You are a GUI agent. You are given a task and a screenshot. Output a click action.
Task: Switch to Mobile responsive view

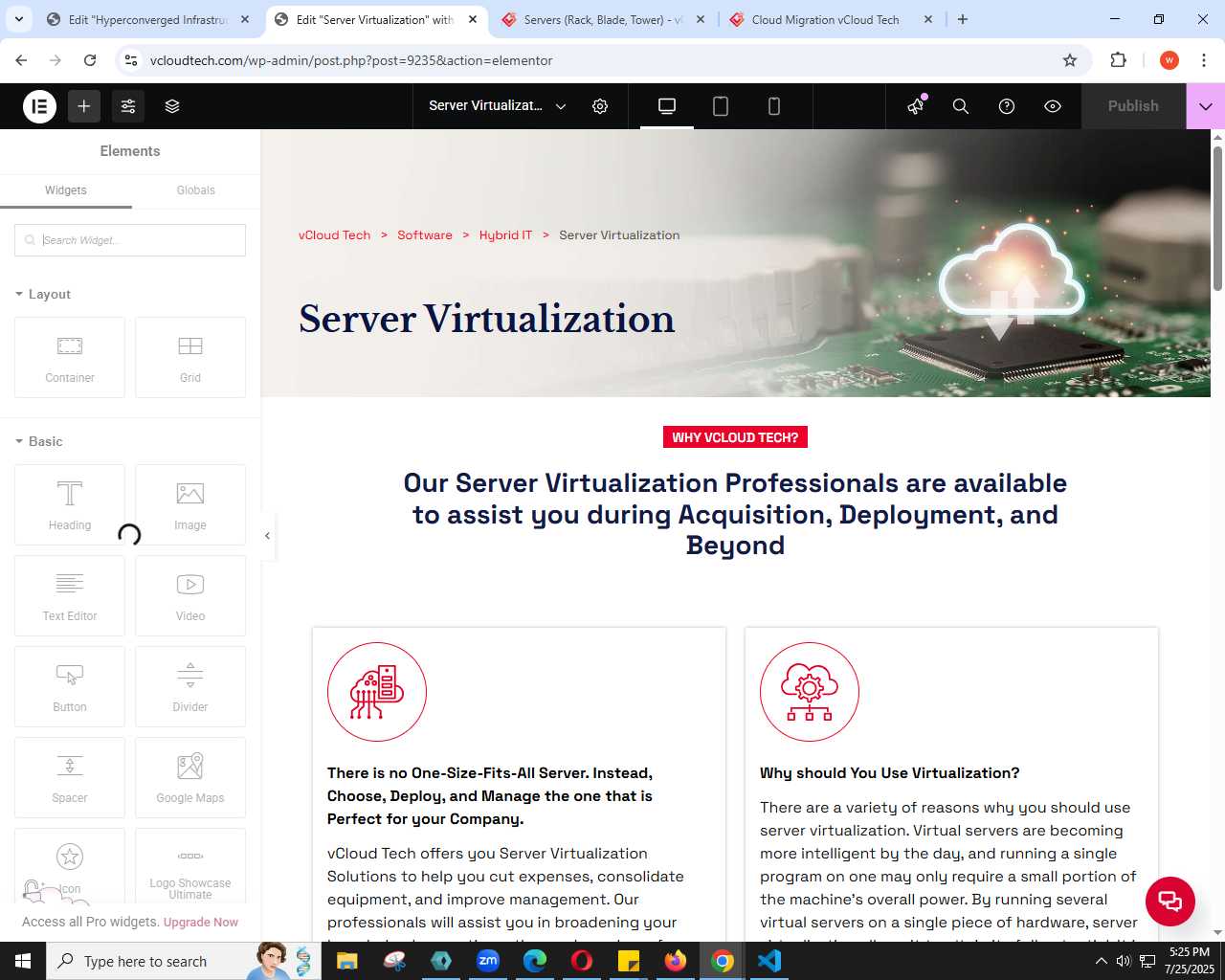point(774,106)
